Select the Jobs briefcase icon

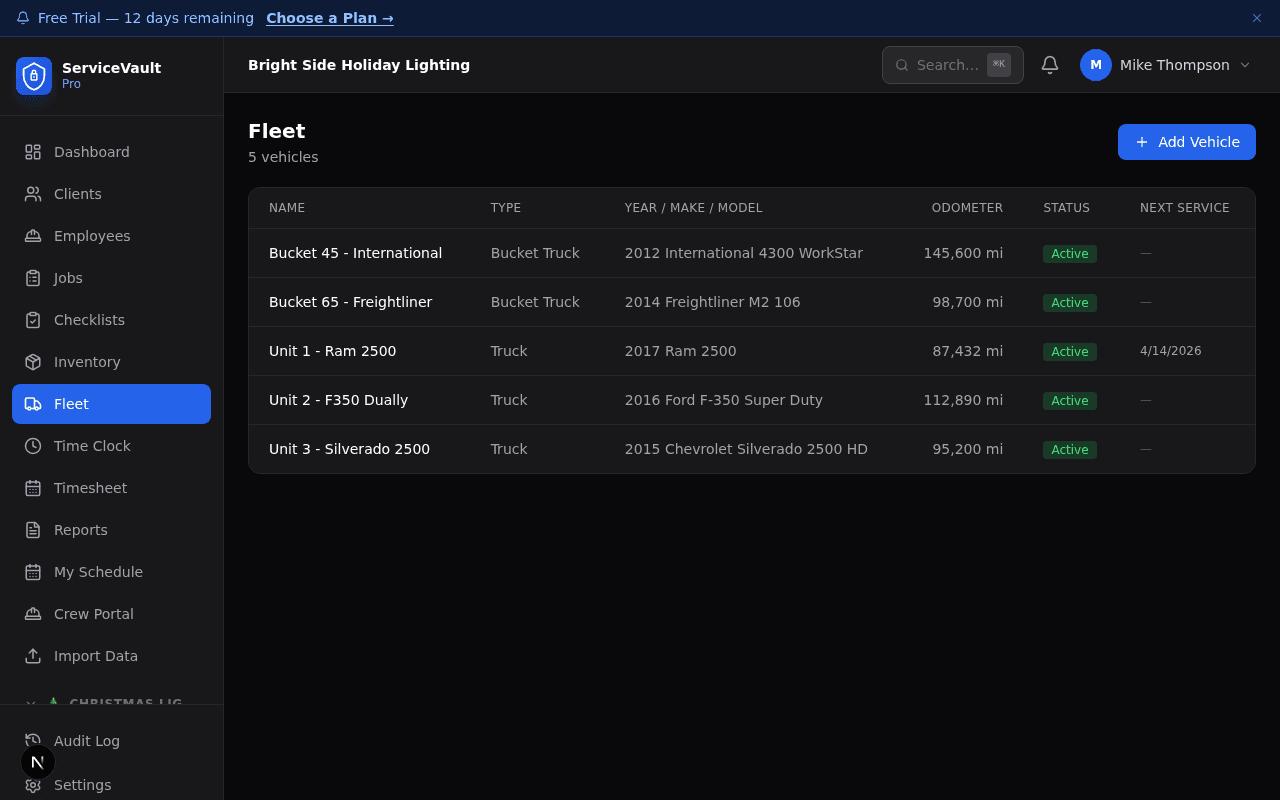(x=31, y=277)
